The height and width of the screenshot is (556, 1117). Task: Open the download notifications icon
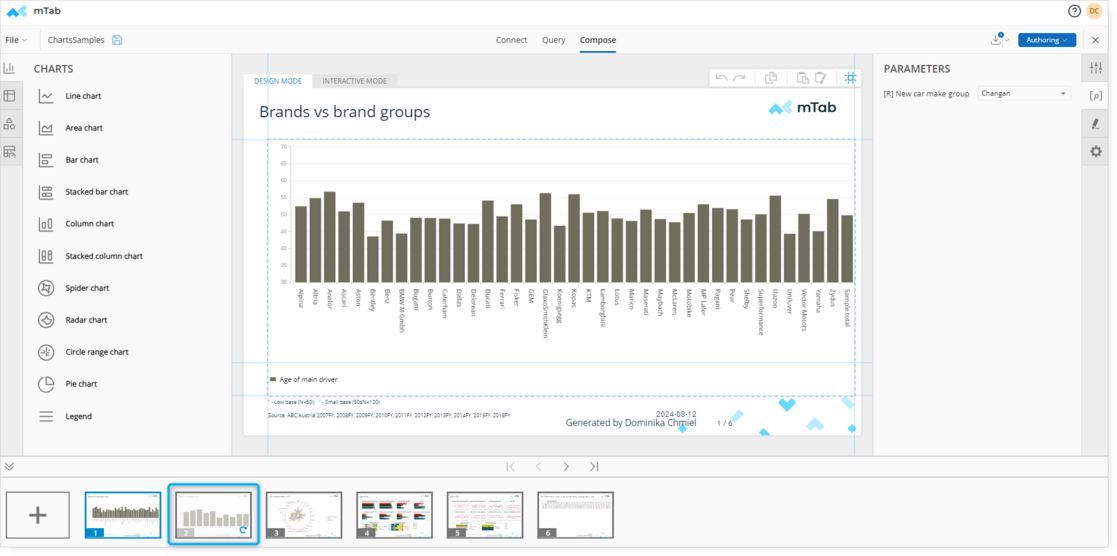[996, 40]
